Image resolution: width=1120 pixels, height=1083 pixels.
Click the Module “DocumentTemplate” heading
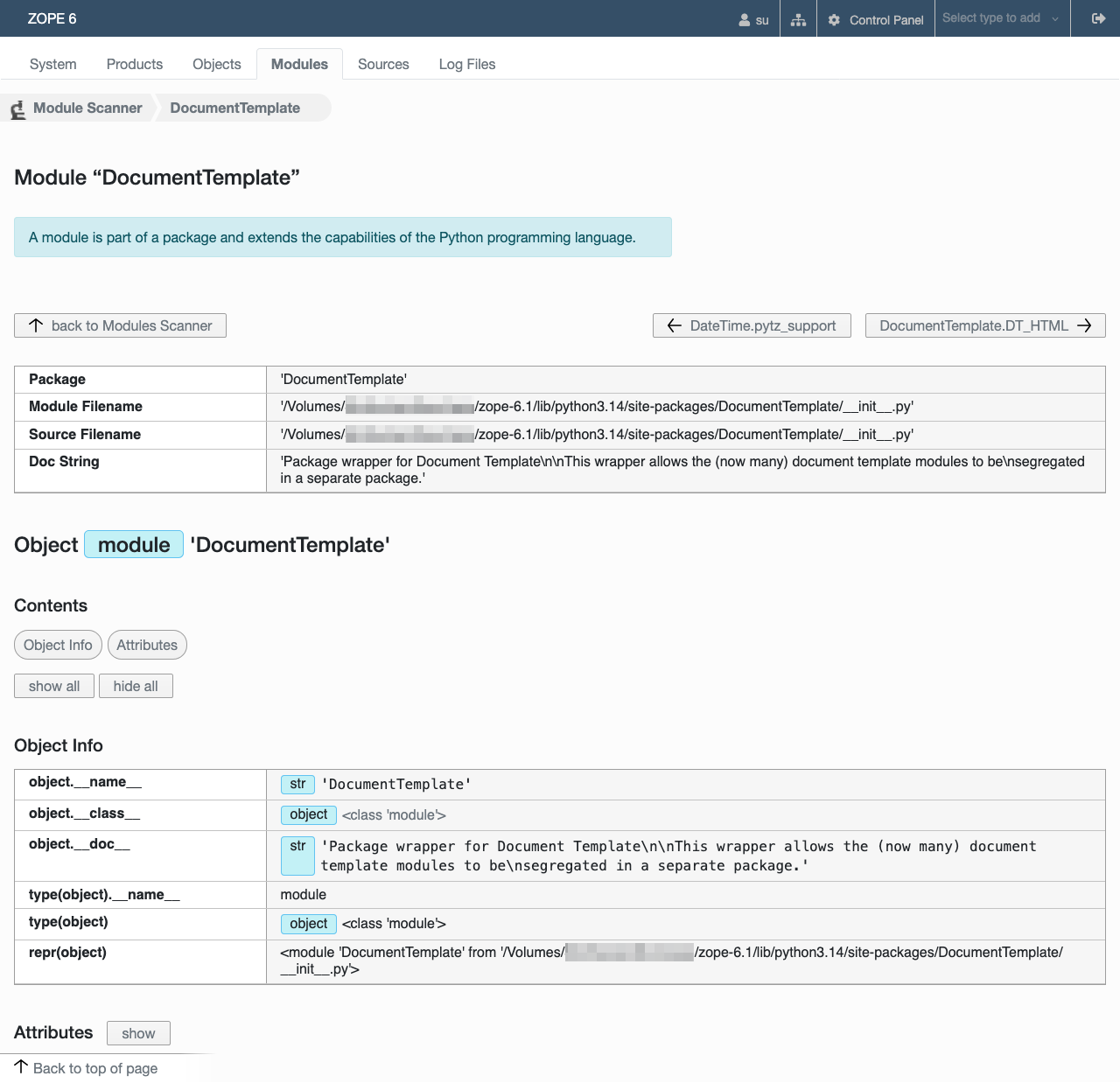157,178
